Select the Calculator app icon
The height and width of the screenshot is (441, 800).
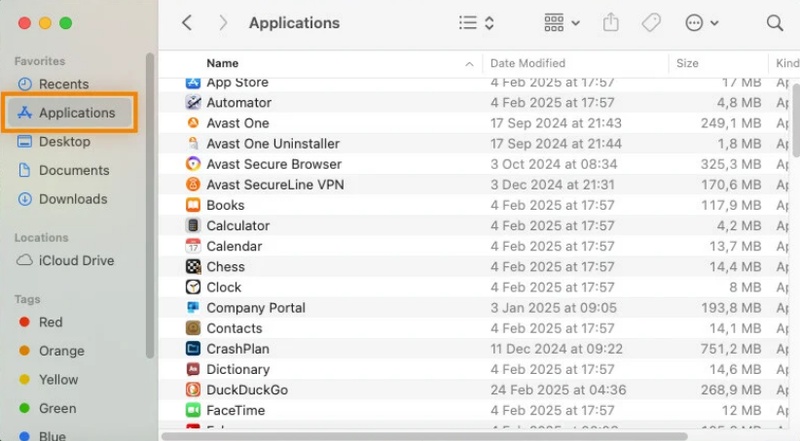193,226
